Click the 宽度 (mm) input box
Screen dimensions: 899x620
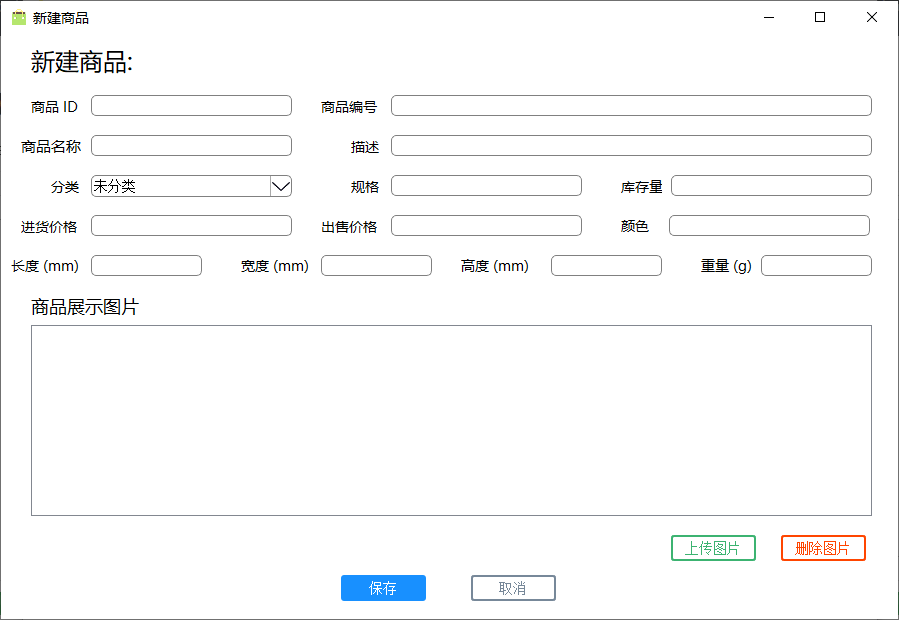tap(376, 266)
